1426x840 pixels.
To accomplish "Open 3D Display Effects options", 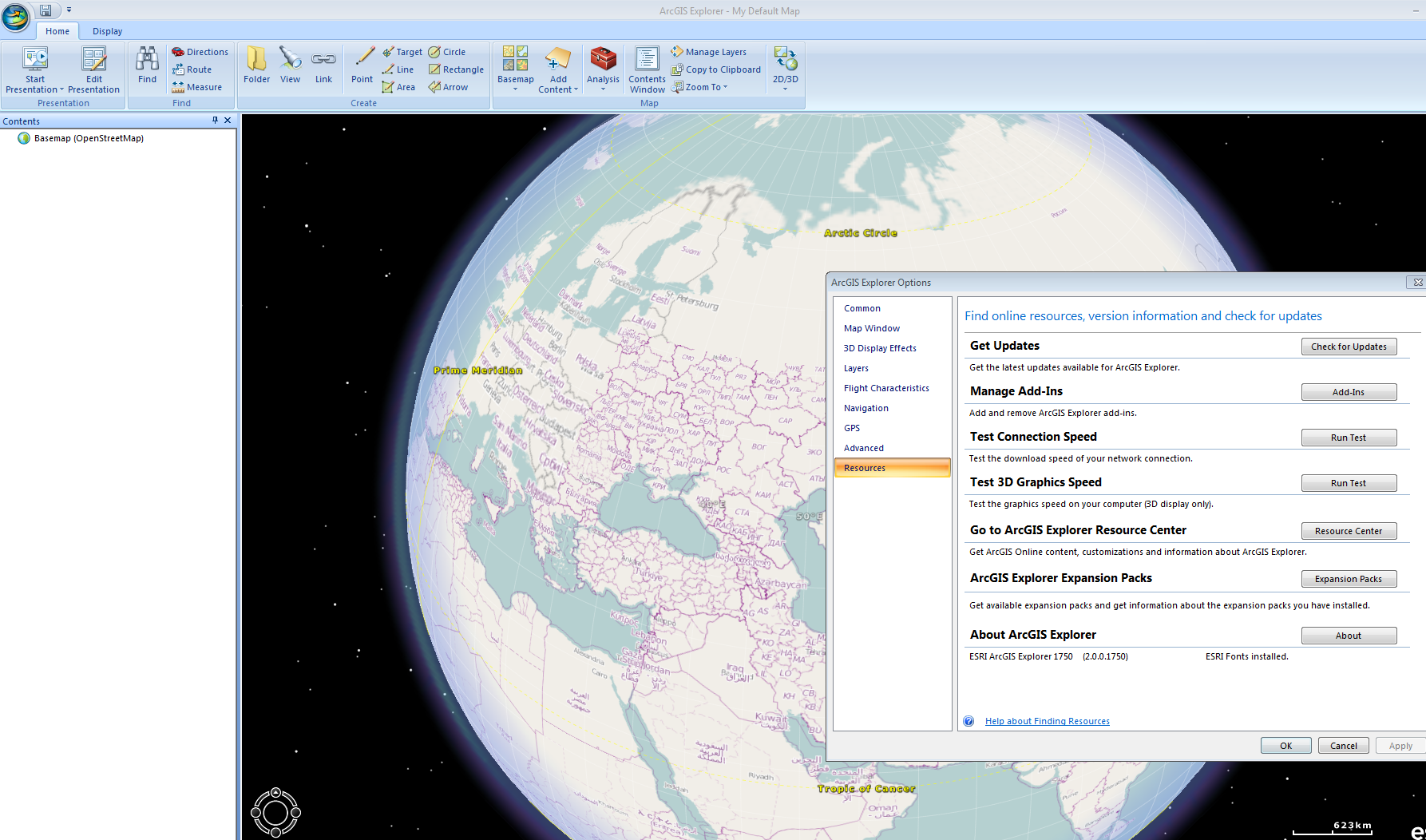I will tap(879, 348).
